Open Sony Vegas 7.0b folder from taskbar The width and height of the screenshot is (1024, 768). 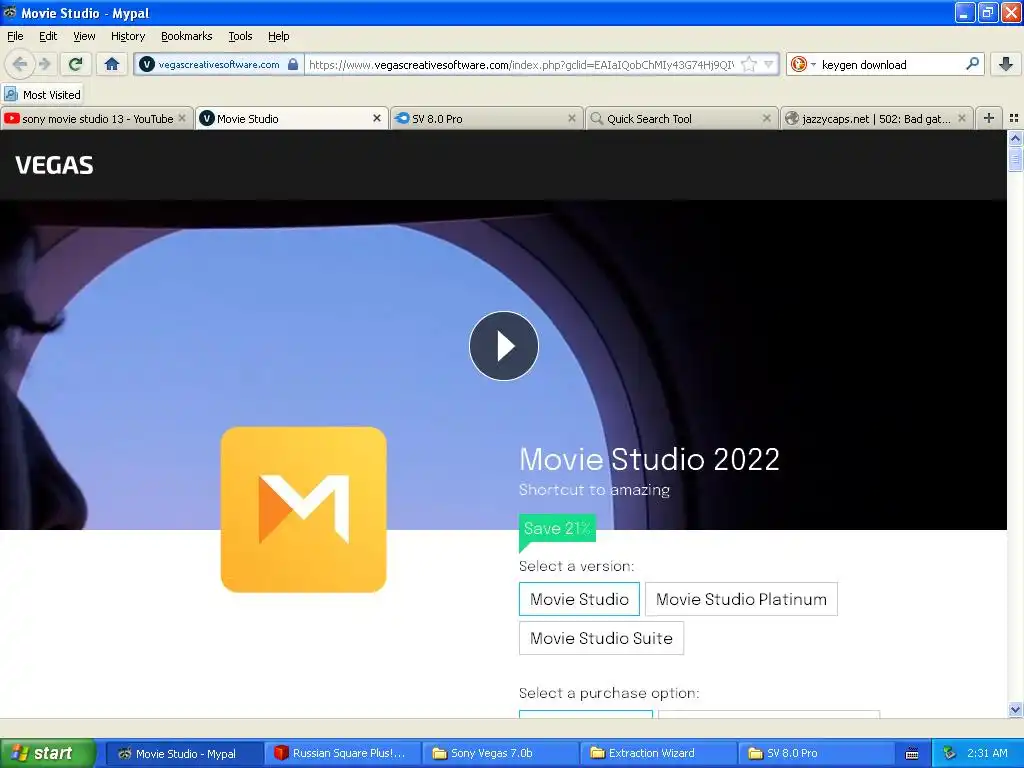tap(501, 754)
